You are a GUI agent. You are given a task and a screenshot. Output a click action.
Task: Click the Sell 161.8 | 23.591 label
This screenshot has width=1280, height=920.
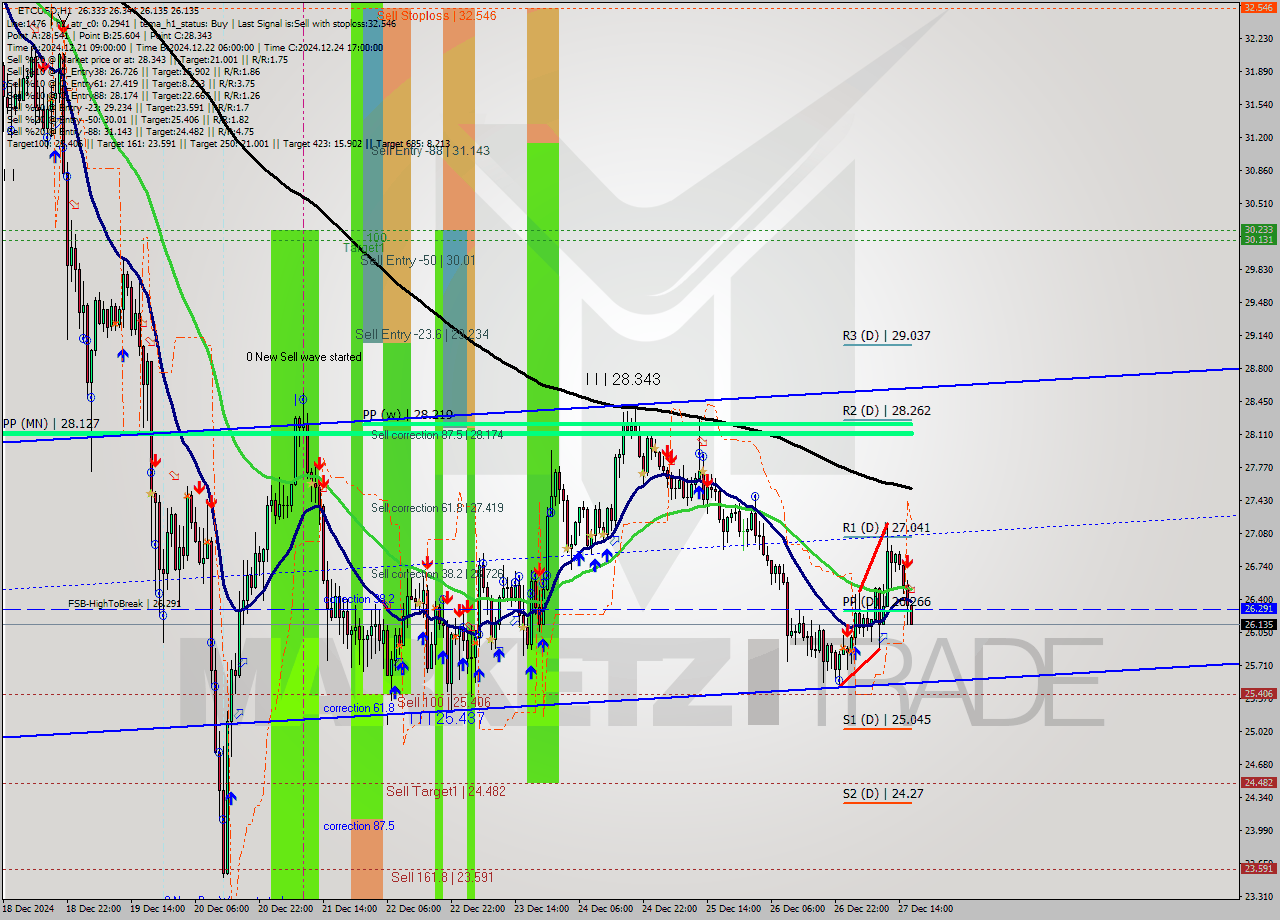442,877
